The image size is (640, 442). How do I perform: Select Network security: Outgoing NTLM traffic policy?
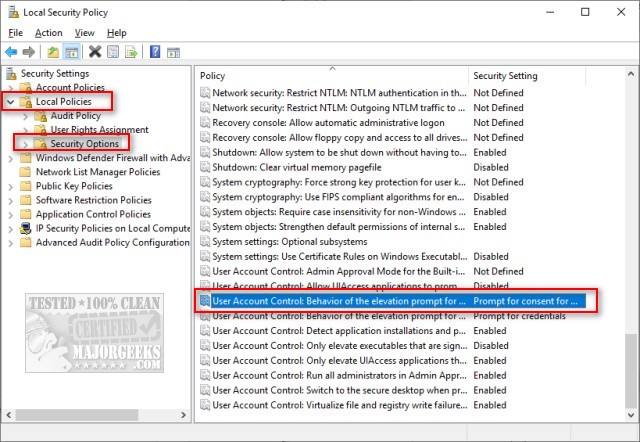pyautogui.click(x=338, y=108)
